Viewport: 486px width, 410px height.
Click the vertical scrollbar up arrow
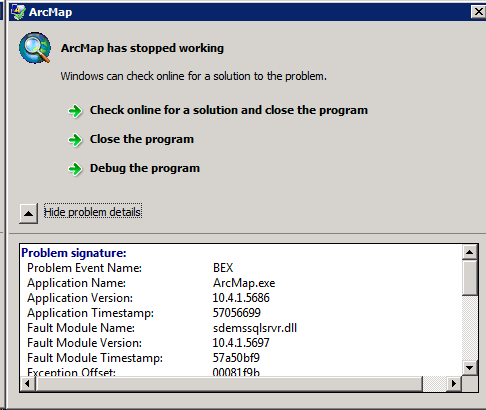pos(470,252)
